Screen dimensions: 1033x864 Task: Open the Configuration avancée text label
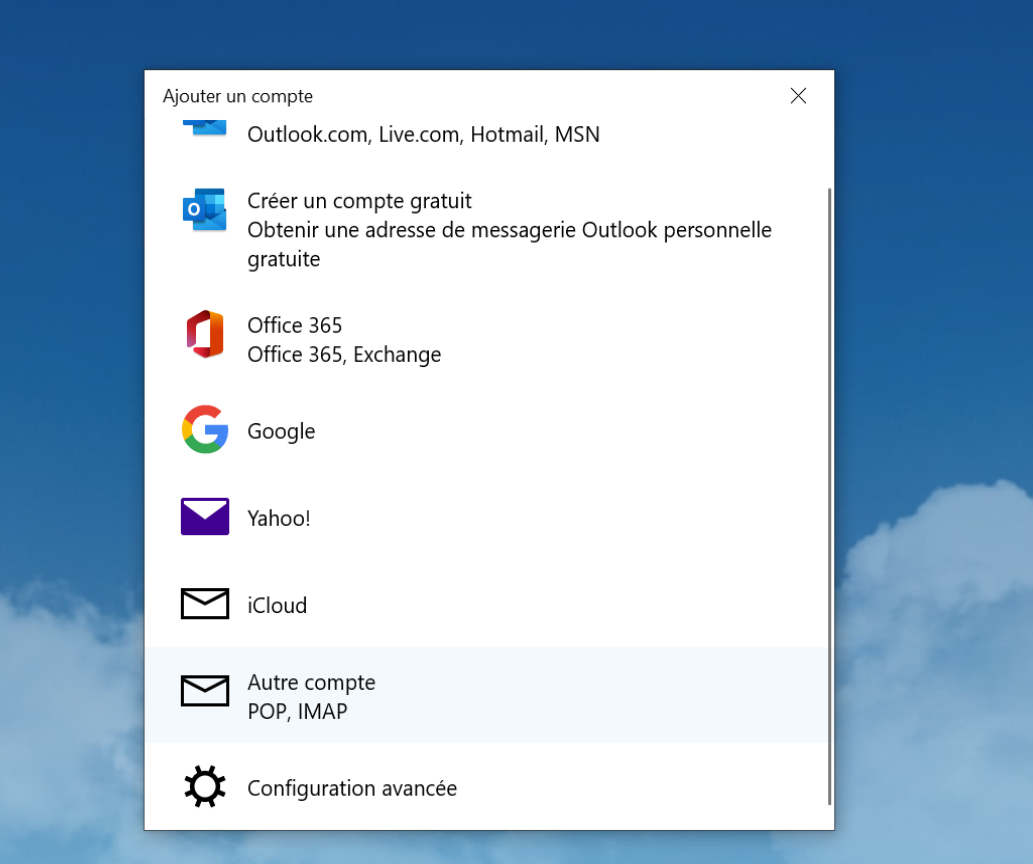tap(352, 788)
